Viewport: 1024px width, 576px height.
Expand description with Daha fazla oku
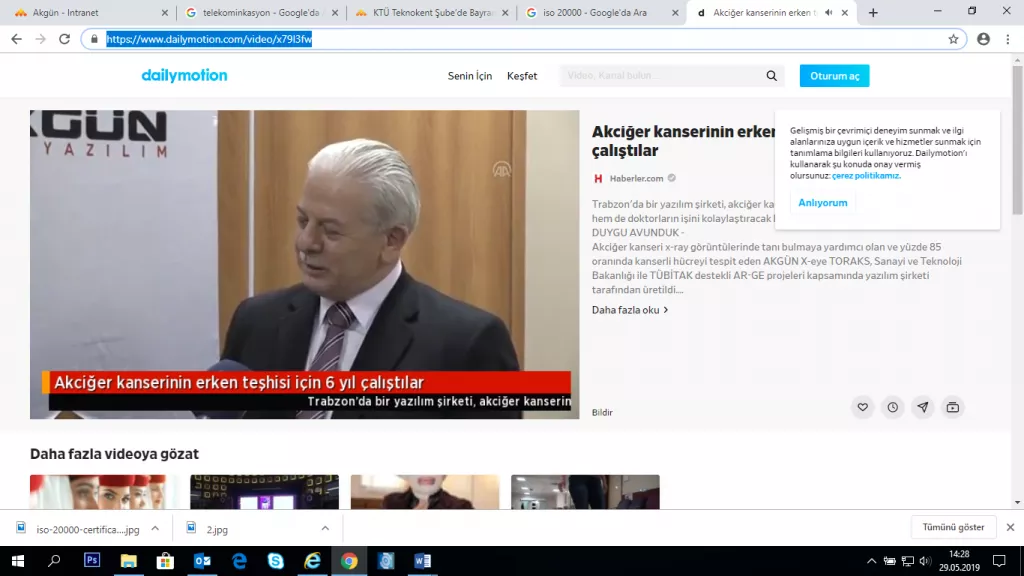point(630,310)
